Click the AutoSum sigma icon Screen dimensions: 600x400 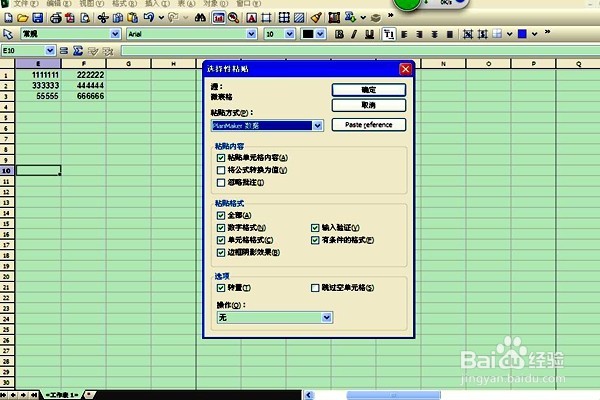tap(78, 51)
